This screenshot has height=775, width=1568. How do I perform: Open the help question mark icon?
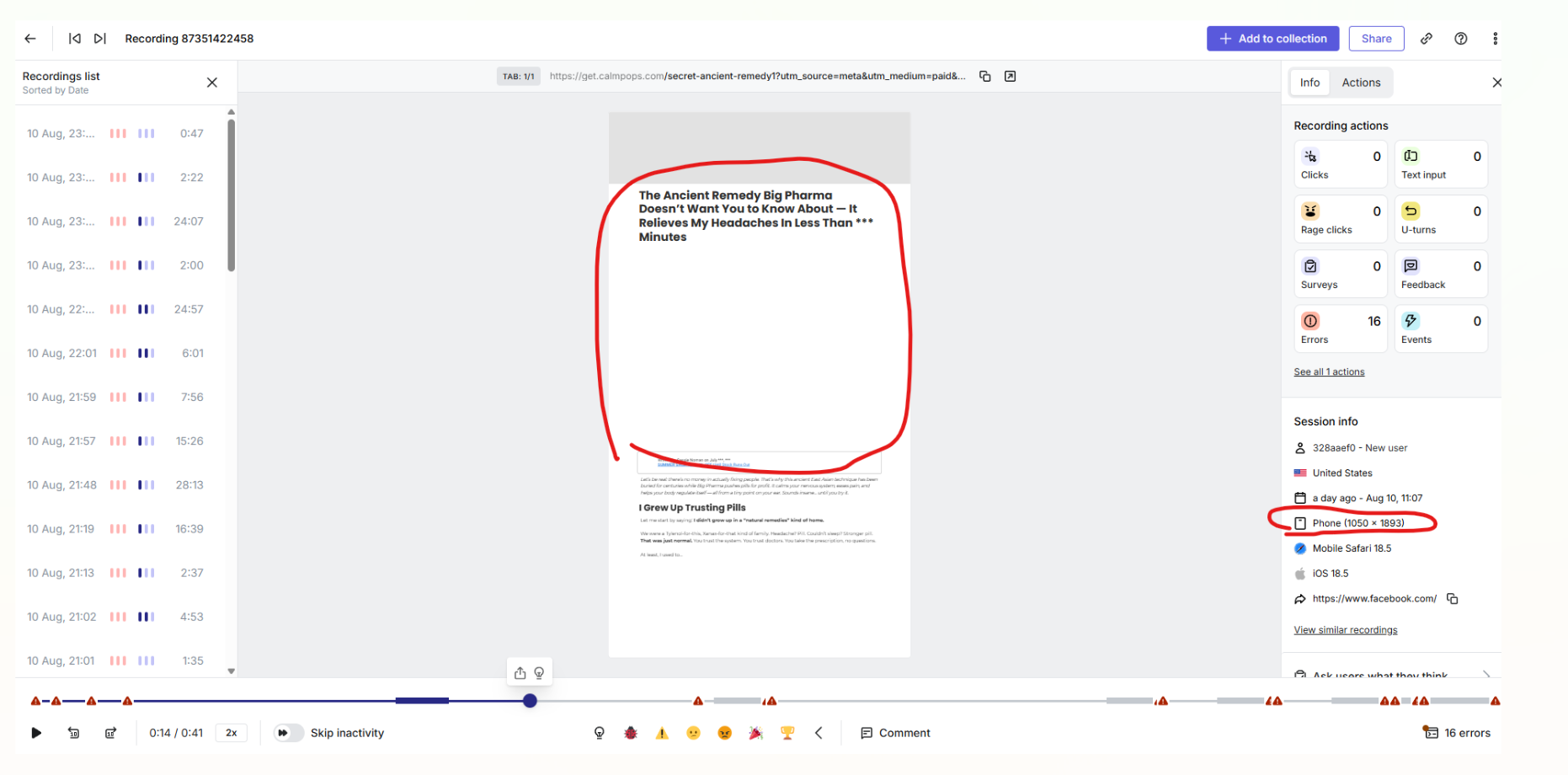[1461, 39]
